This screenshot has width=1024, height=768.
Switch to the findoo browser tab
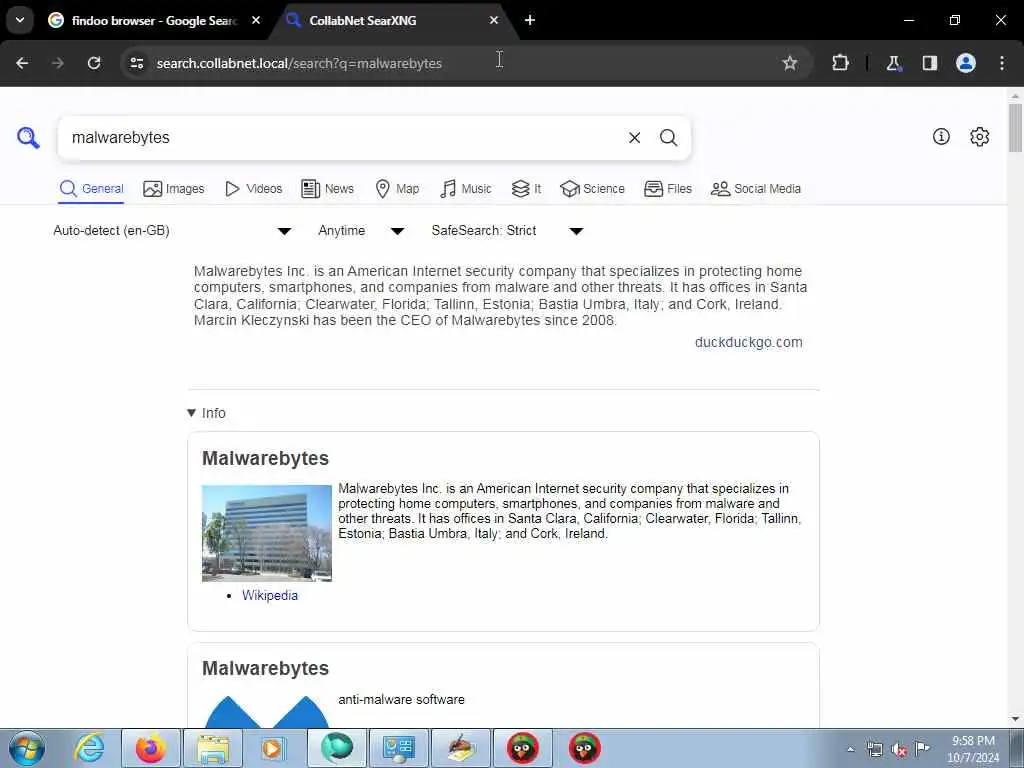[154, 20]
